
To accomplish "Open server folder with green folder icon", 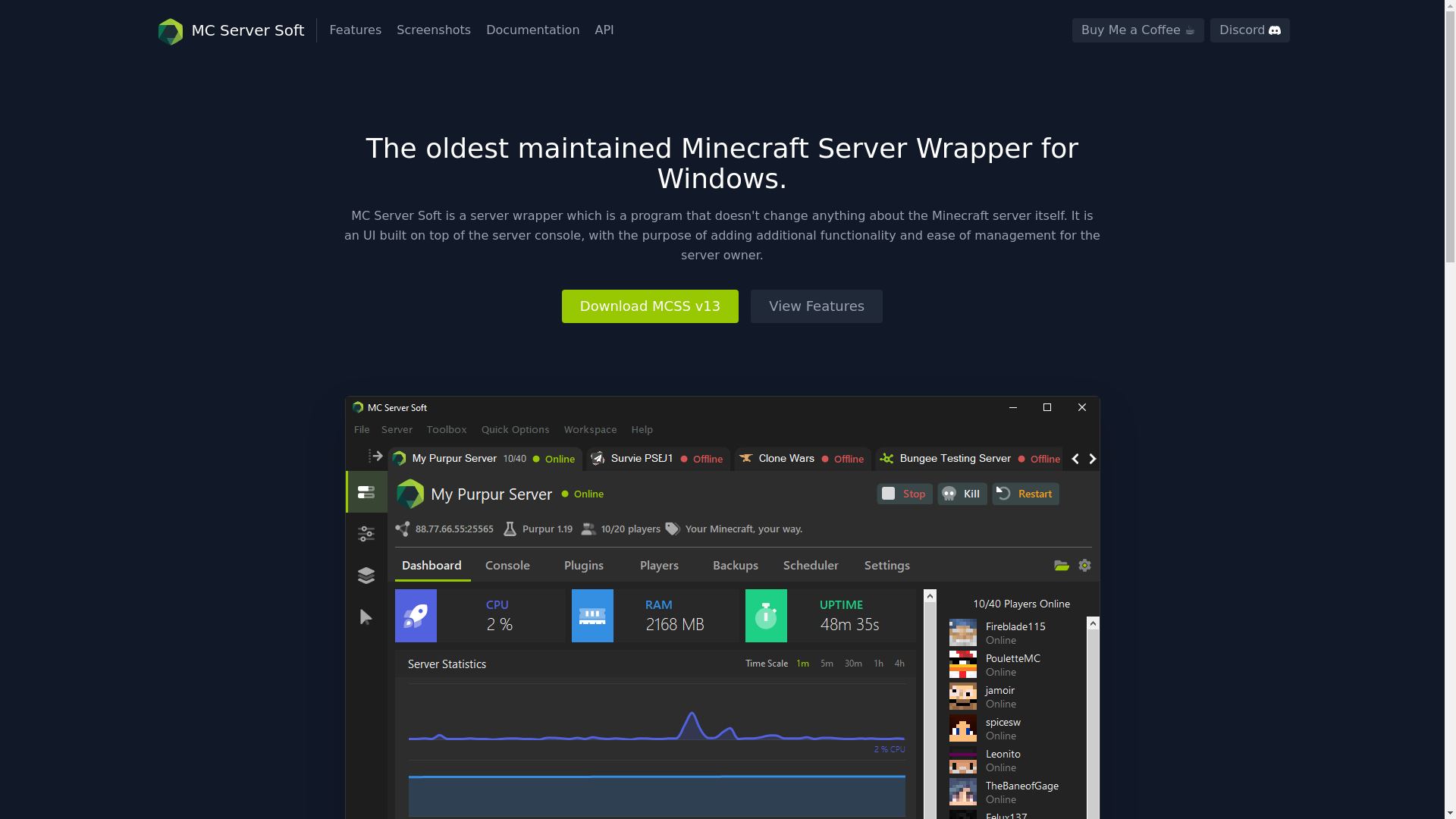I will (x=1062, y=566).
